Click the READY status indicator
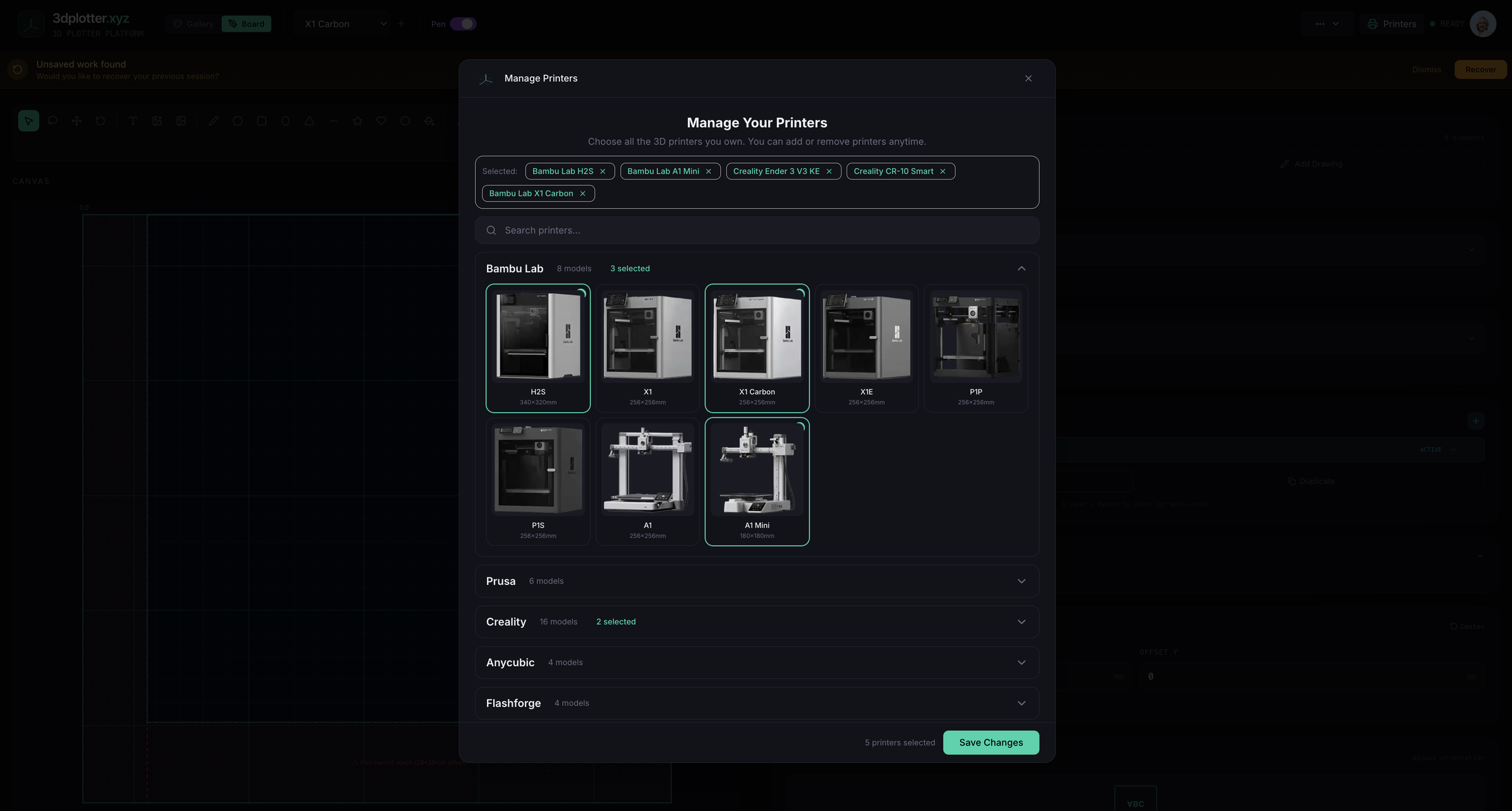The width and height of the screenshot is (1512, 811). [1446, 24]
